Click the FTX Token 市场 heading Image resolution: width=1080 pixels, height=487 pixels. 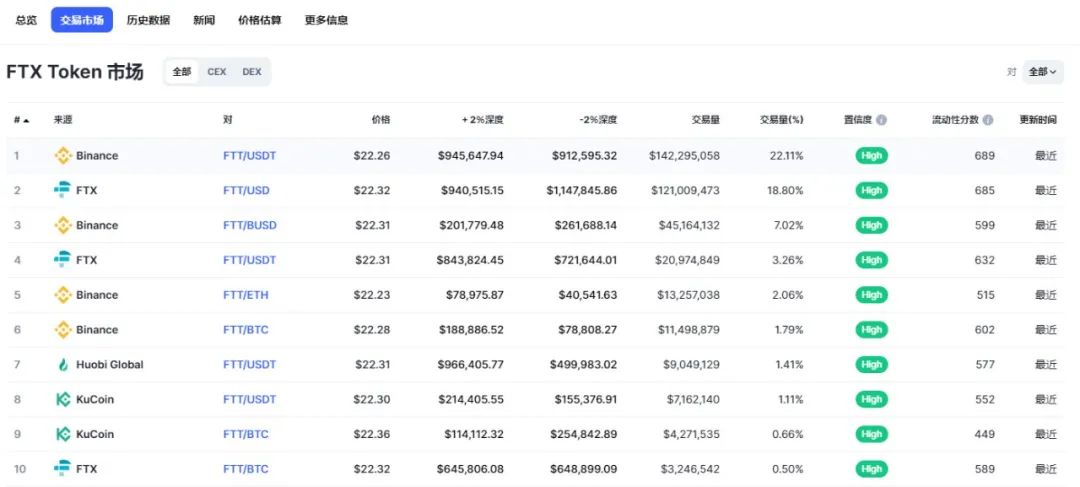tap(75, 72)
